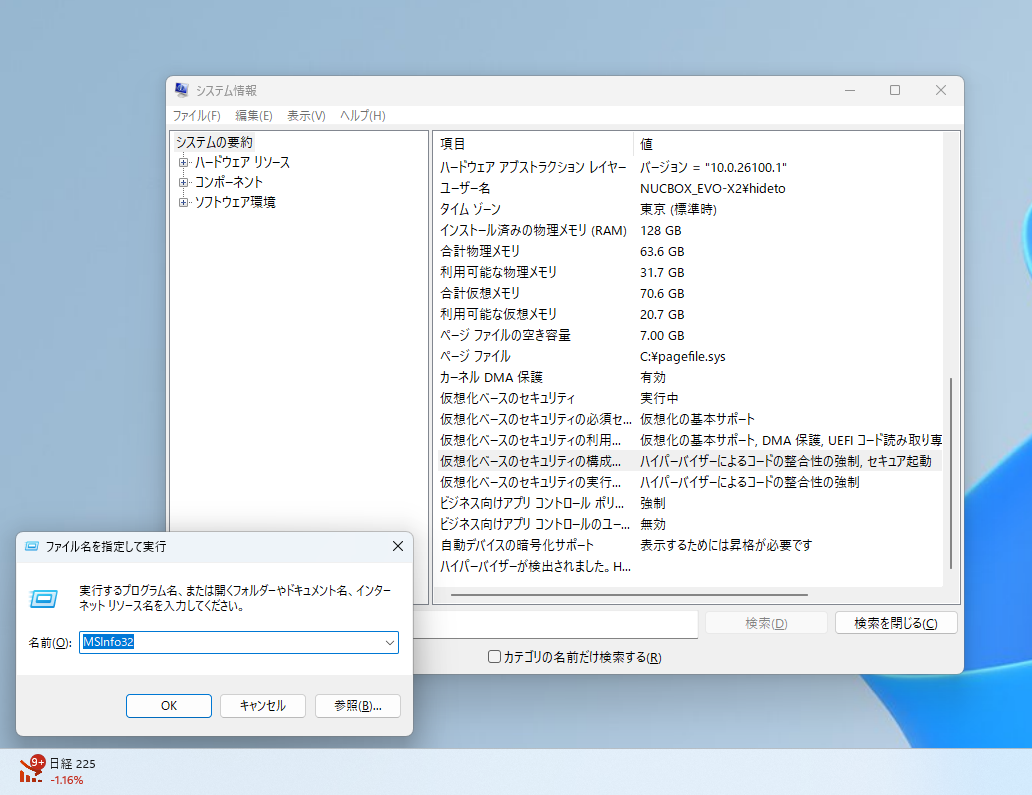Expand the ソフトウェア環境 tree node
The height and width of the screenshot is (795, 1032).
click(x=182, y=204)
